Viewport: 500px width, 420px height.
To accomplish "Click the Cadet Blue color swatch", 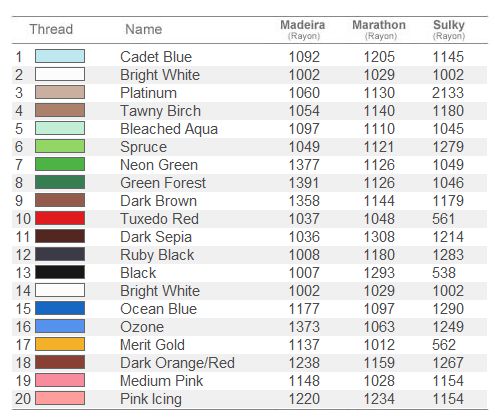I will coord(60,56).
